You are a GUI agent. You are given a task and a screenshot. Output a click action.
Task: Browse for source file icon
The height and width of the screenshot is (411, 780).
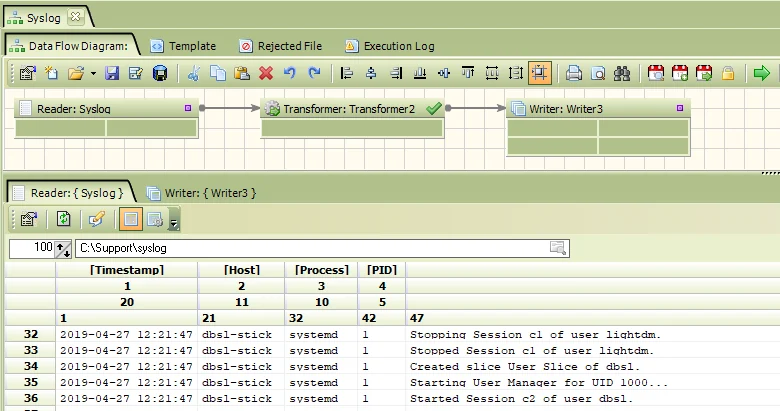tap(558, 248)
